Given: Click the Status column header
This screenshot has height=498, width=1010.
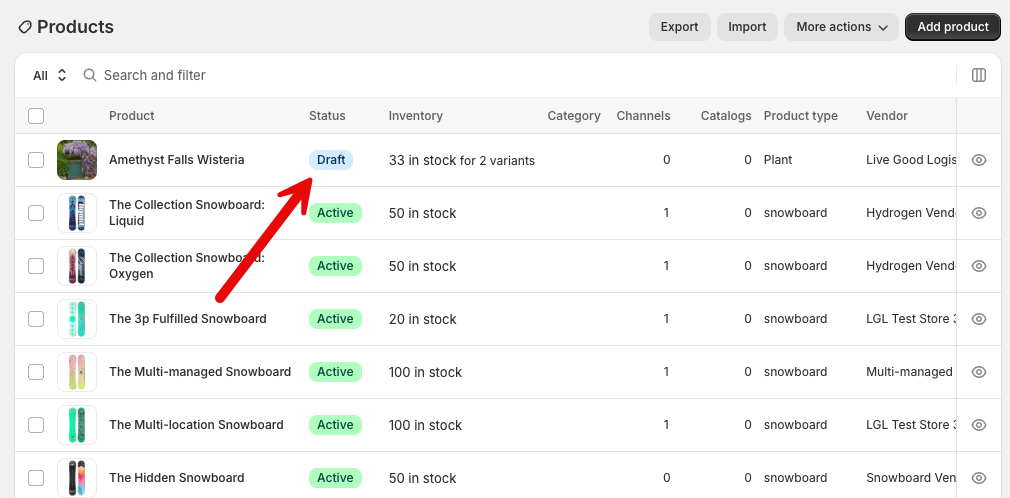Looking at the screenshot, I should 327,116.
